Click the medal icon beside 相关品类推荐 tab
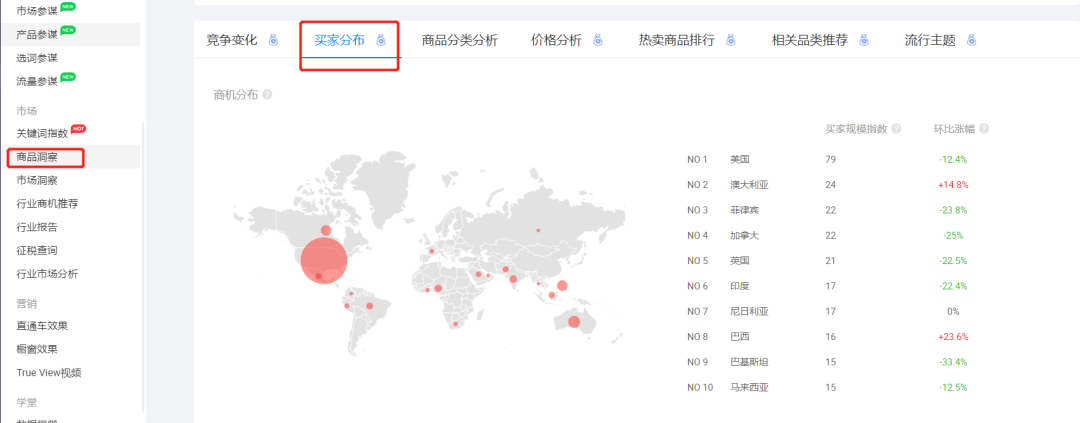The image size is (1080, 423). (864, 41)
